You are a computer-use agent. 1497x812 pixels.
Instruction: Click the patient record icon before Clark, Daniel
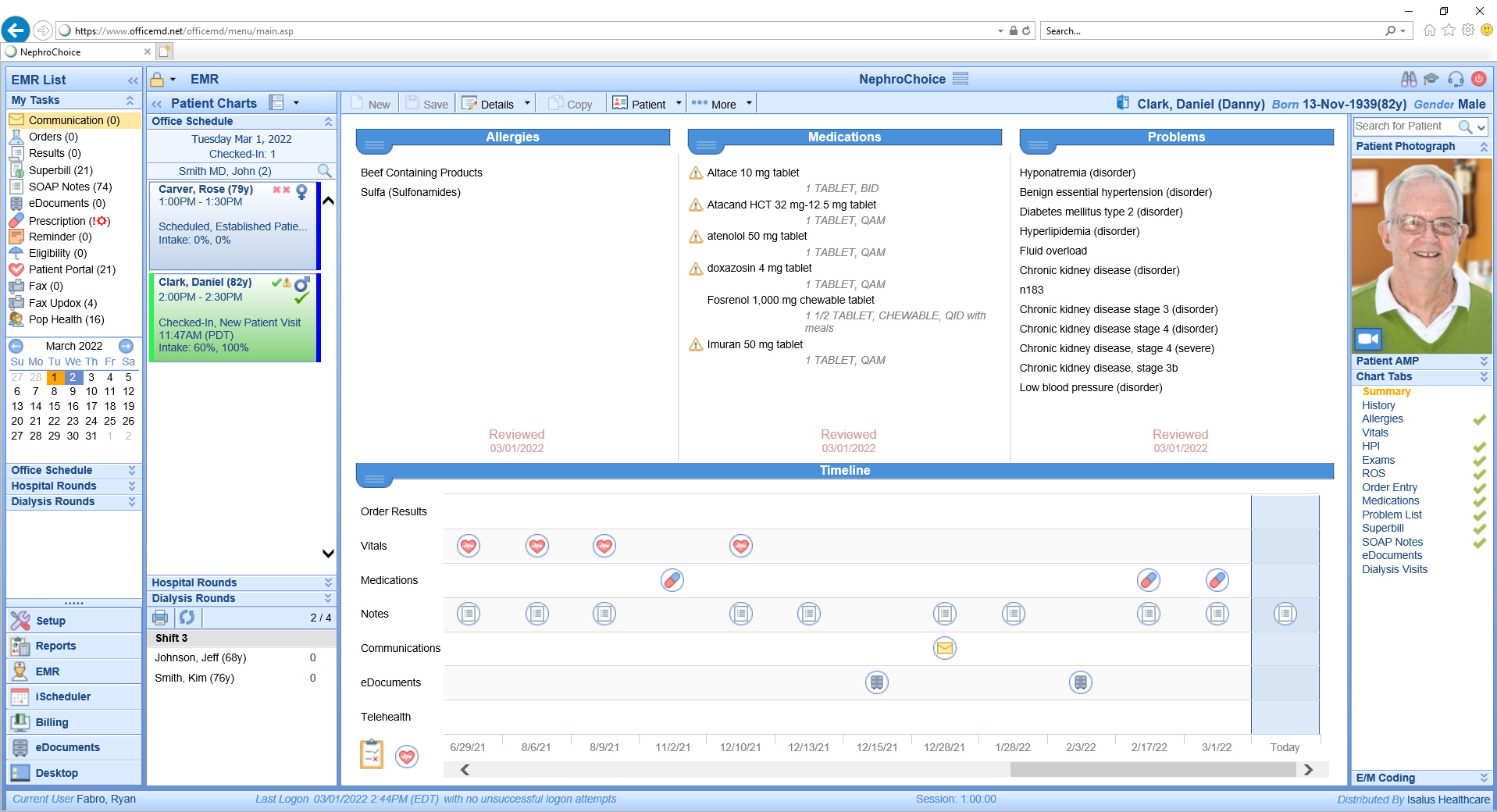[1123, 103]
